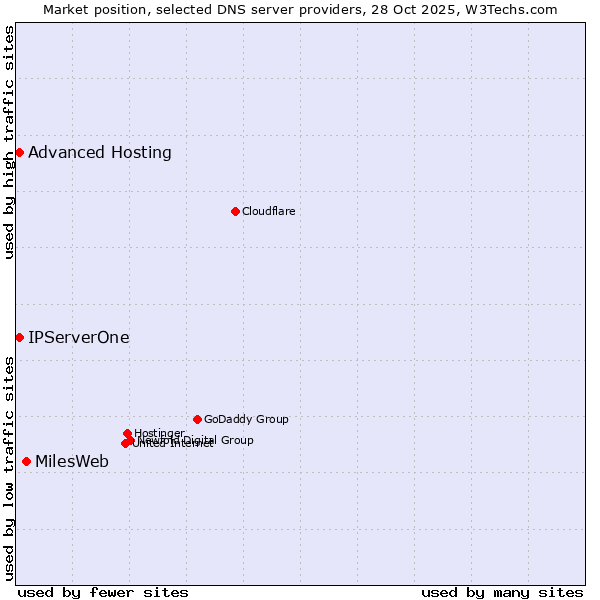Click the Hostinger label text
The height and width of the screenshot is (600, 600).
click(x=160, y=433)
